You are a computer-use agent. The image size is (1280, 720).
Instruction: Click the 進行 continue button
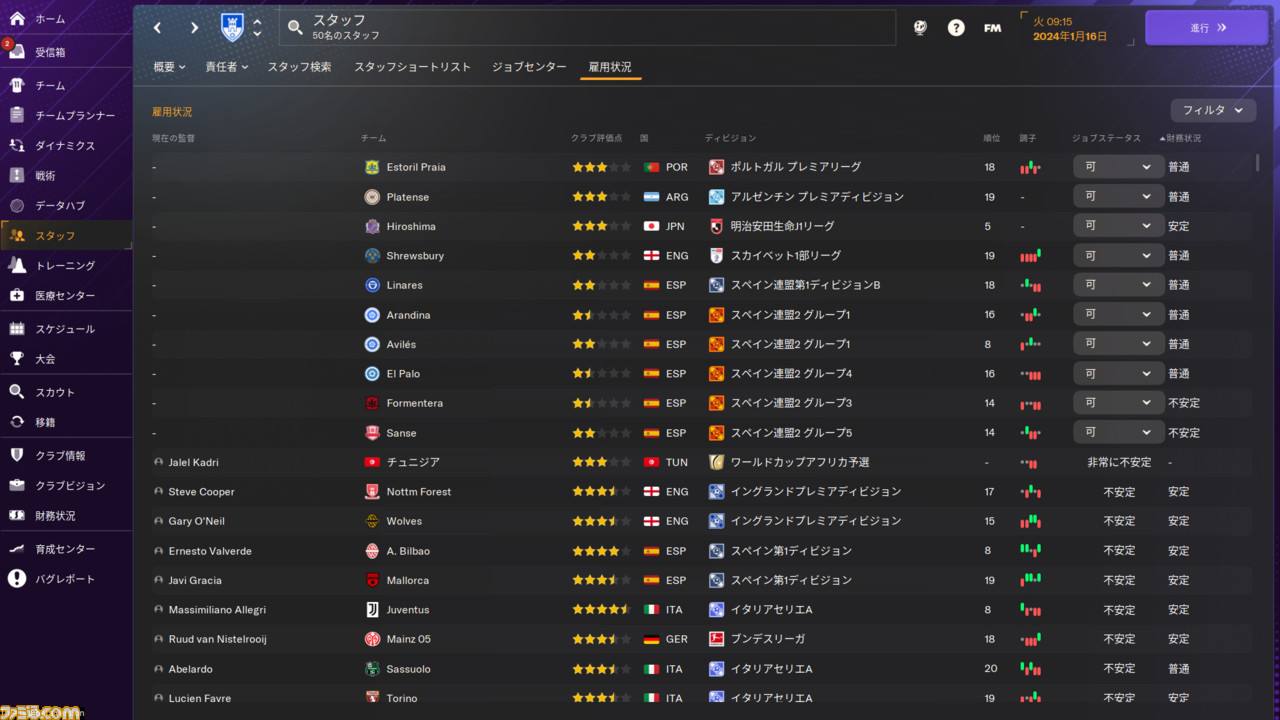coord(1206,28)
